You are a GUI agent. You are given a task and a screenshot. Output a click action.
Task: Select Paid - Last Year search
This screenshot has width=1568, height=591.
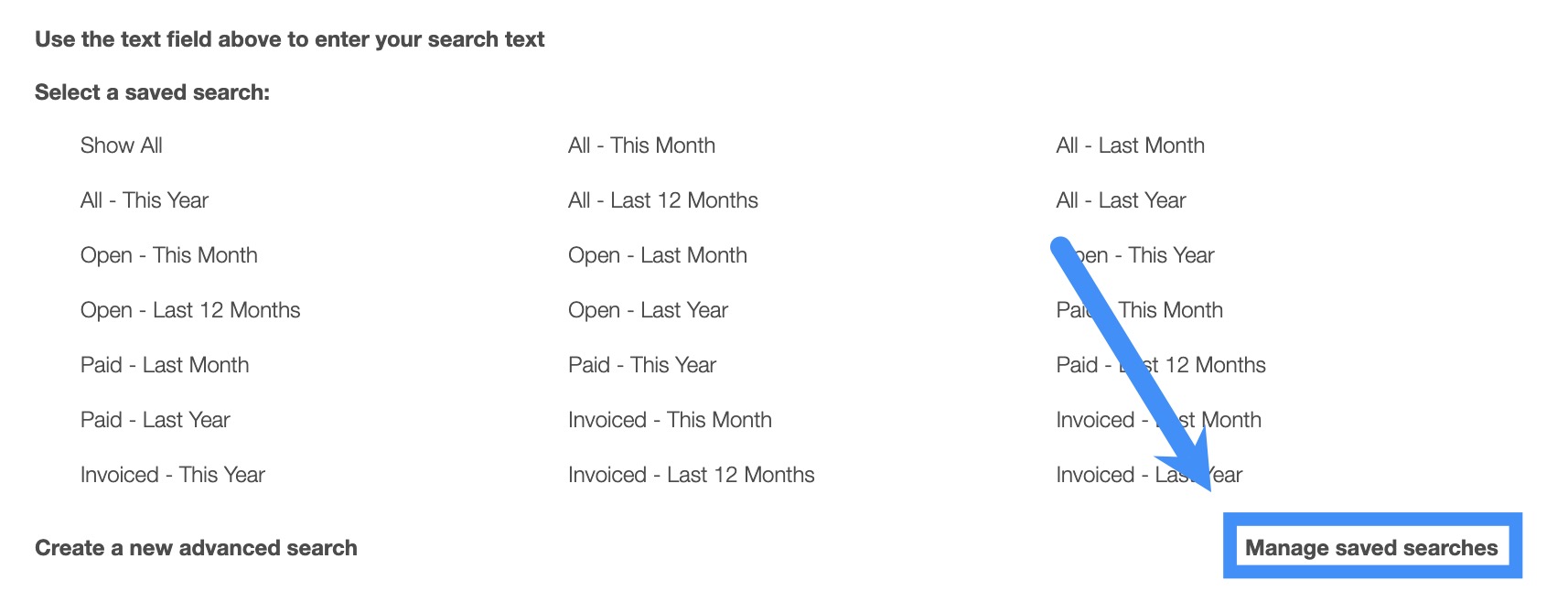(x=155, y=420)
